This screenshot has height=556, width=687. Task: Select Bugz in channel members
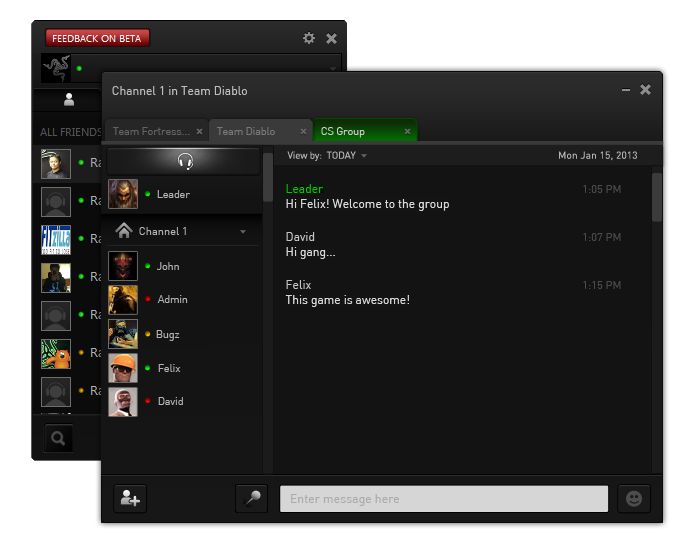(x=183, y=334)
